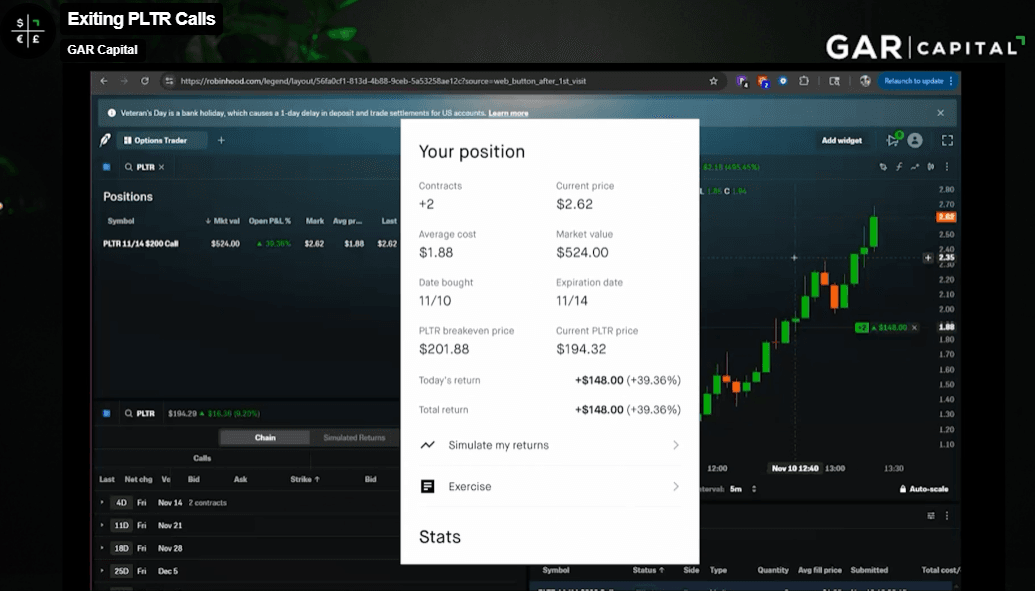Sort positions by Mkt val column
The width and height of the screenshot is (1035, 591).
coord(222,221)
